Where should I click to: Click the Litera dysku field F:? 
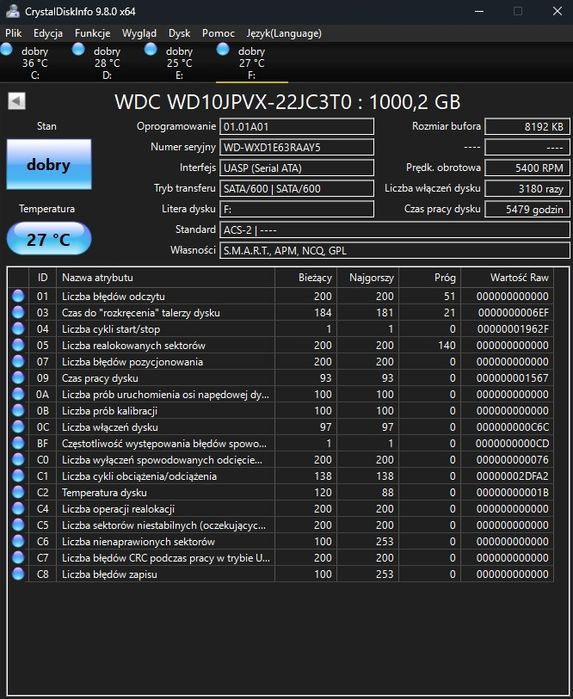tap(297, 209)
